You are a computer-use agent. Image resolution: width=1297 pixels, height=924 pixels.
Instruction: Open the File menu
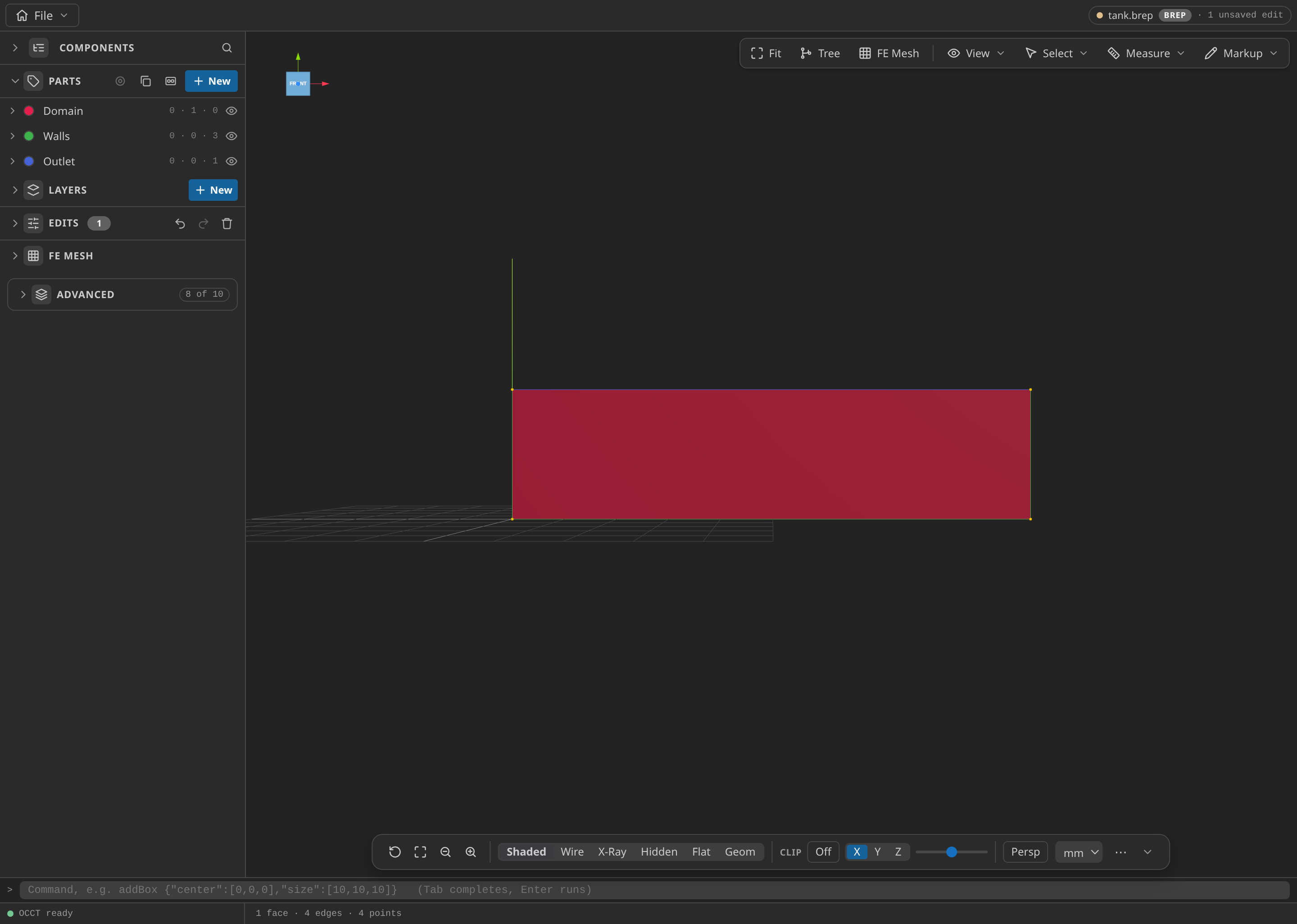click(x=42, y=15)
